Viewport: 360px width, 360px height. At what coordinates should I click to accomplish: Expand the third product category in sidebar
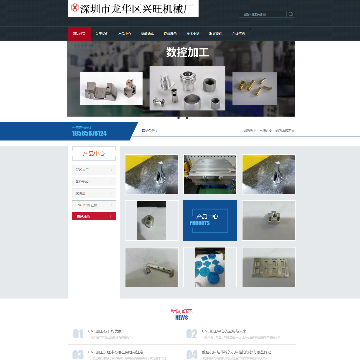coord(94,193)
